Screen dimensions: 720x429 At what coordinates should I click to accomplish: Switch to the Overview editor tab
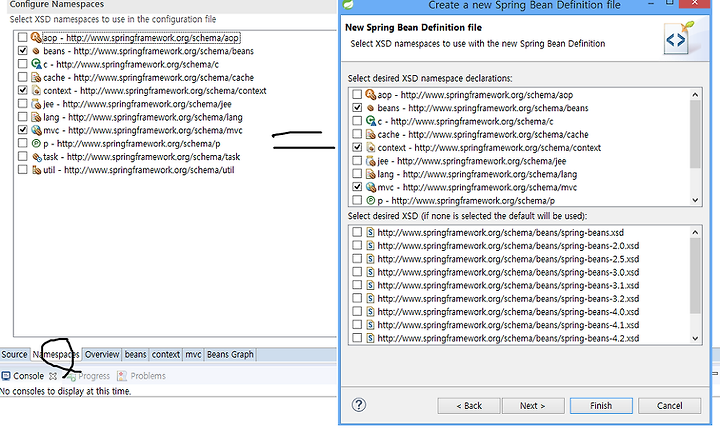[x=102, y=355]
